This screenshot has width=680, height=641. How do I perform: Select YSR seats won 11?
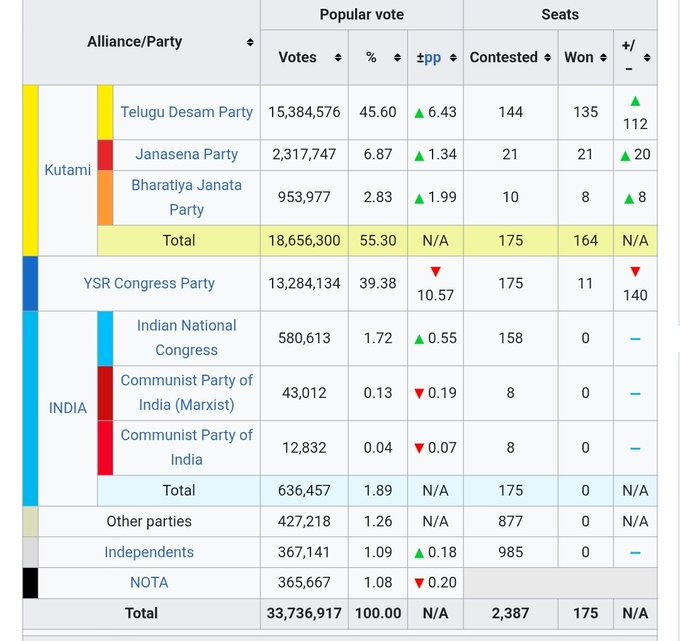click(x=585, y=283)
